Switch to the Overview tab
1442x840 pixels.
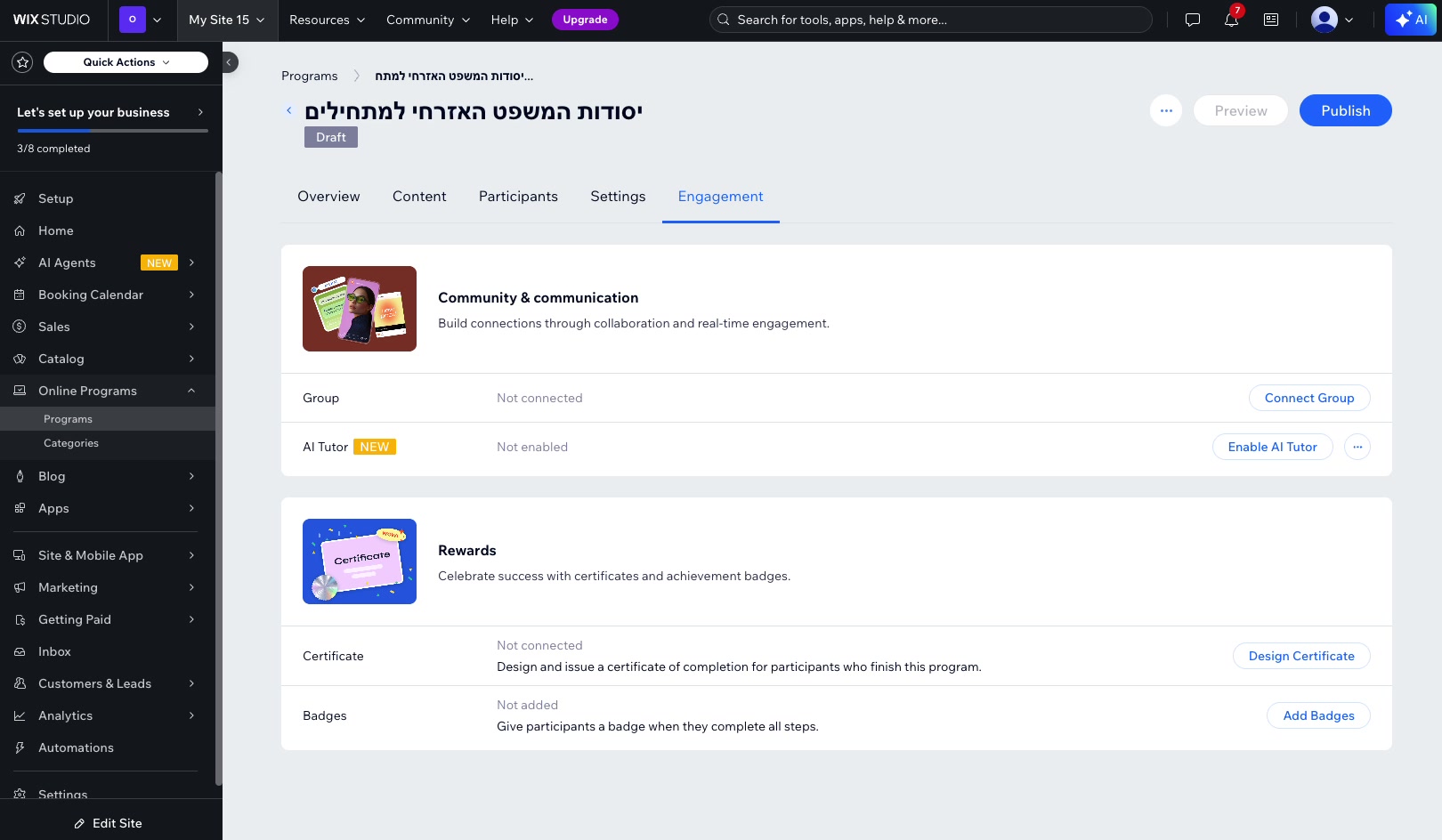[x=328, y=197]
